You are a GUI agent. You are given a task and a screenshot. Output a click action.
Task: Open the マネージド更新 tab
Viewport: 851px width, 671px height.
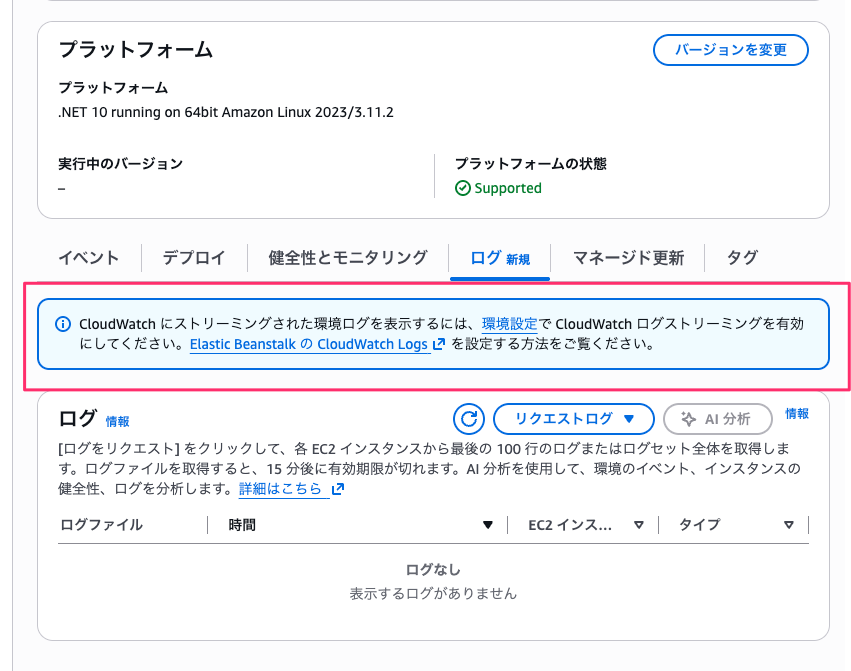coord(628,257)
